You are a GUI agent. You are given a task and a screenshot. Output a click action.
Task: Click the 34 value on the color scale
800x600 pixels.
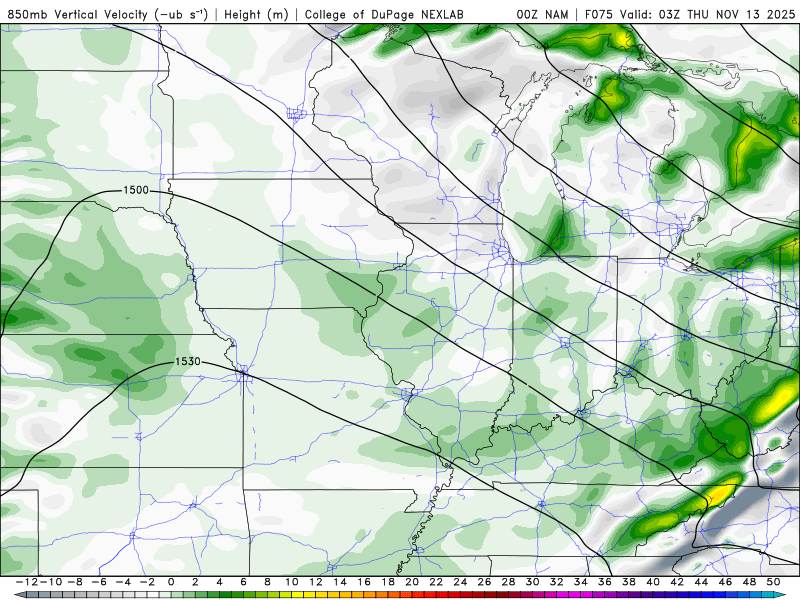[581, 582]
